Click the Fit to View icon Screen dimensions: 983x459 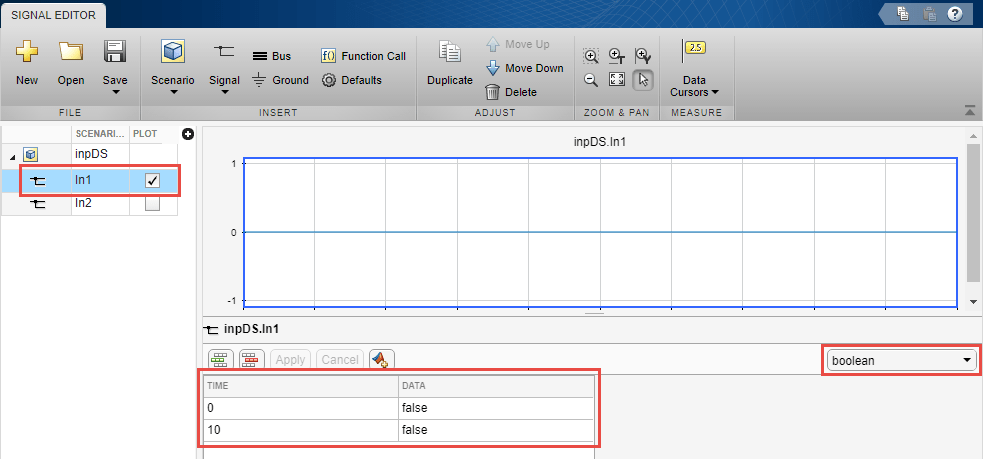coord(617,80)
